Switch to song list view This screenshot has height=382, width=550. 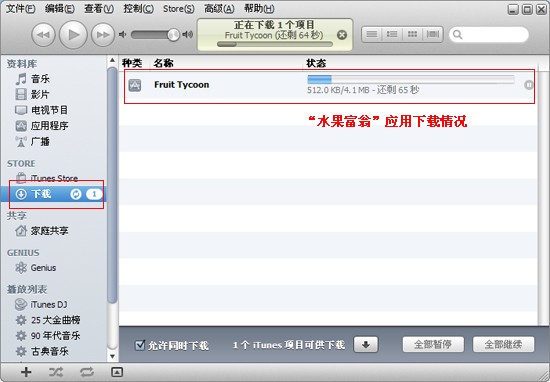372,34
